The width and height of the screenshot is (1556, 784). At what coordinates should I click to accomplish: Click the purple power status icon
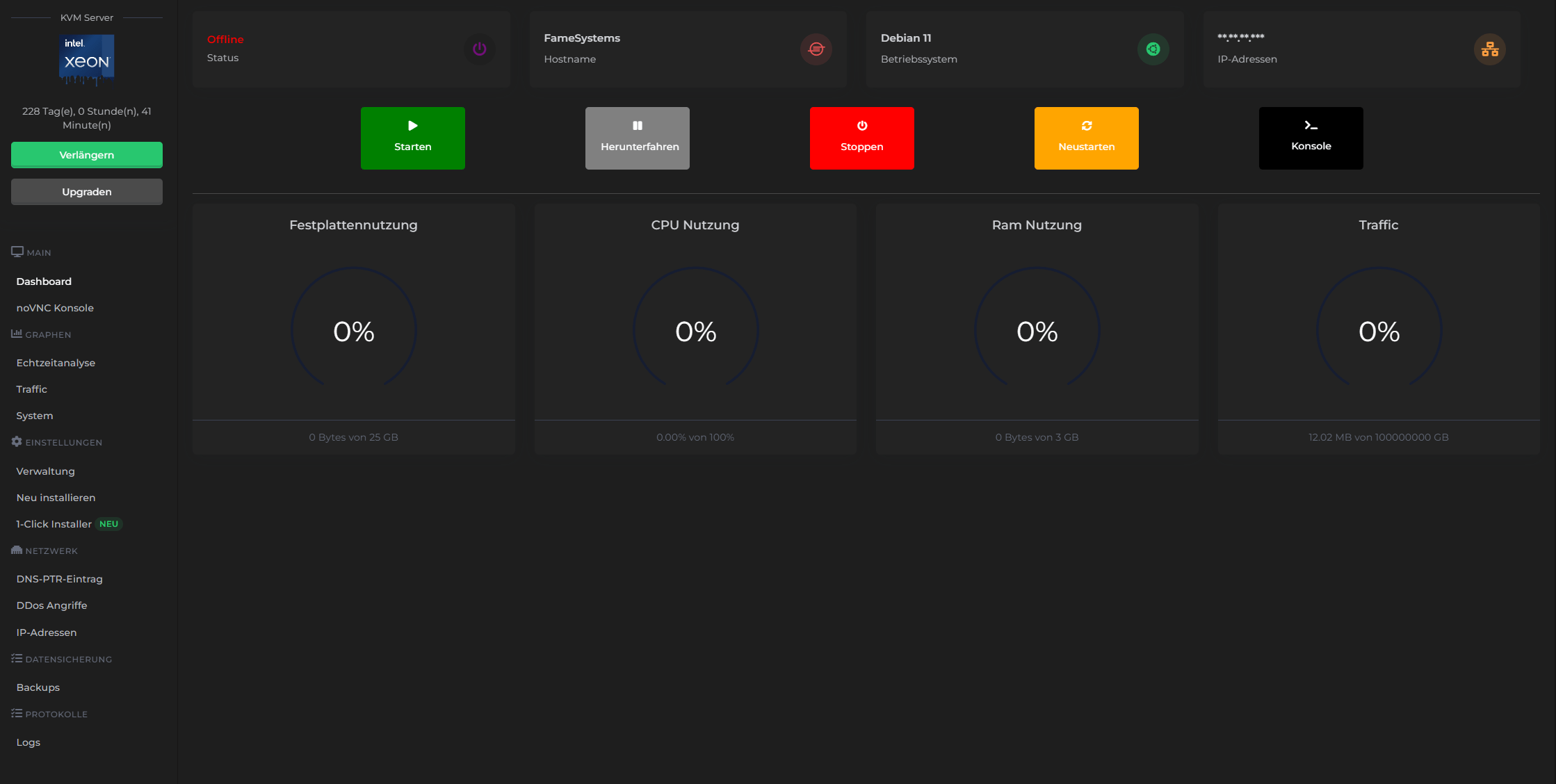(x=479, y=49)
